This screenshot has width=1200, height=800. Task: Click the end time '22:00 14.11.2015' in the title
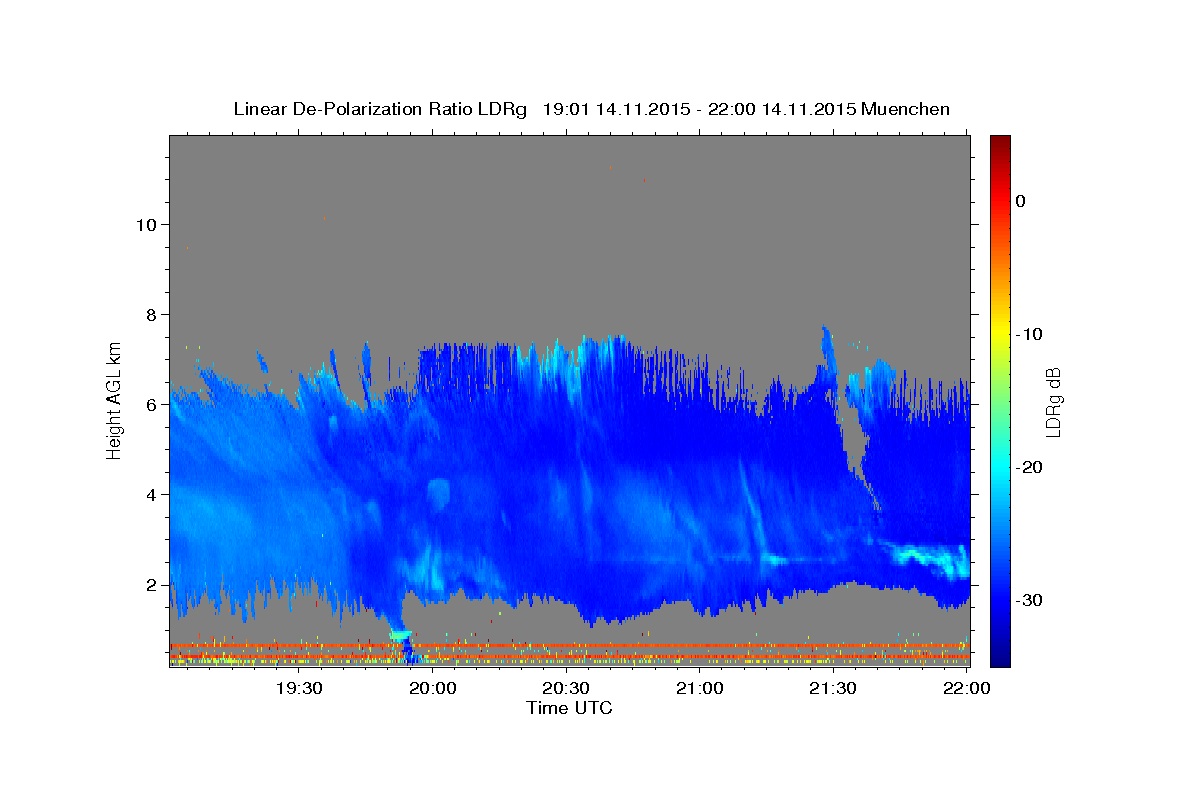[x=781, y=109]
